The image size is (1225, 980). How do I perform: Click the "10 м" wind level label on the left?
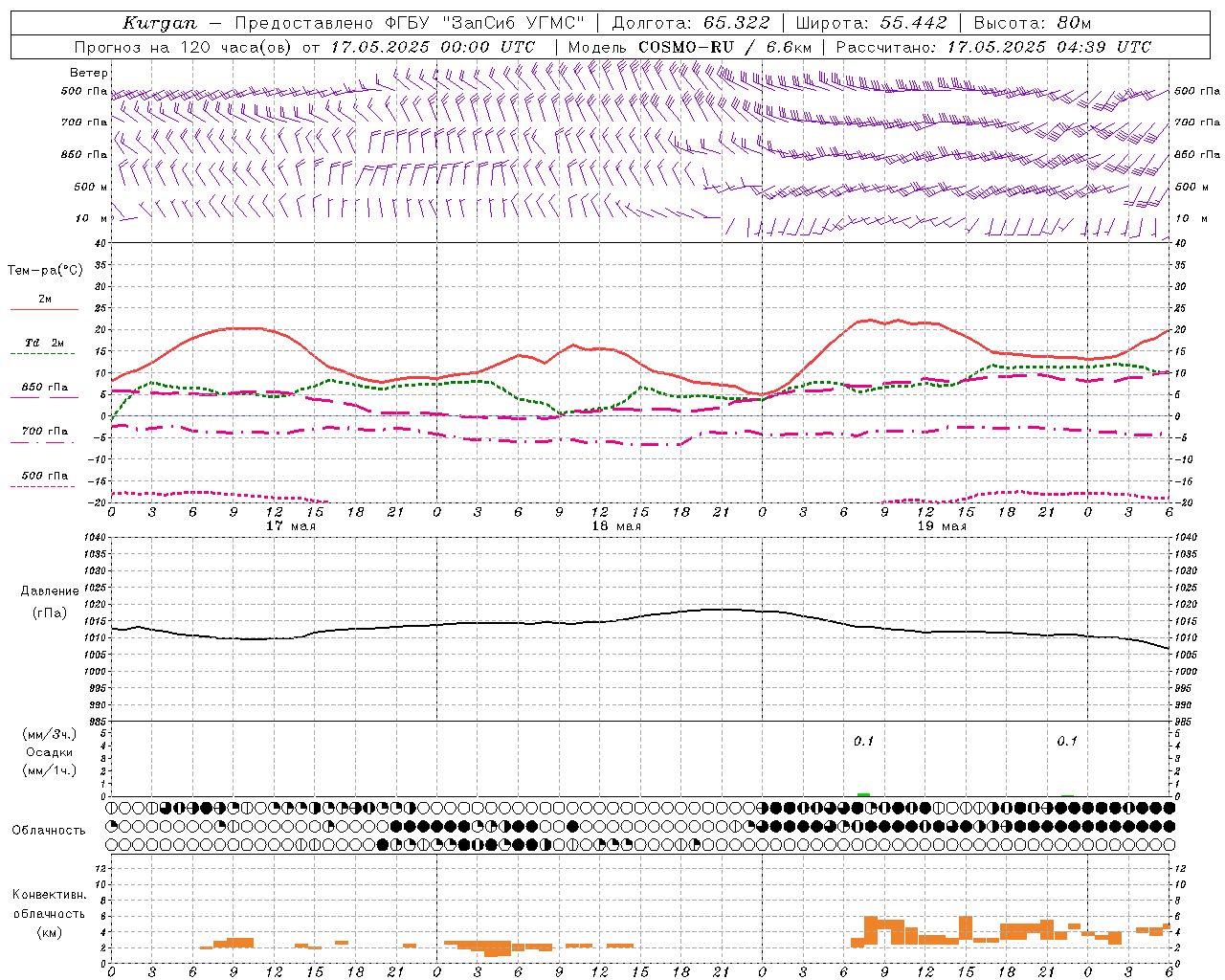92,218
